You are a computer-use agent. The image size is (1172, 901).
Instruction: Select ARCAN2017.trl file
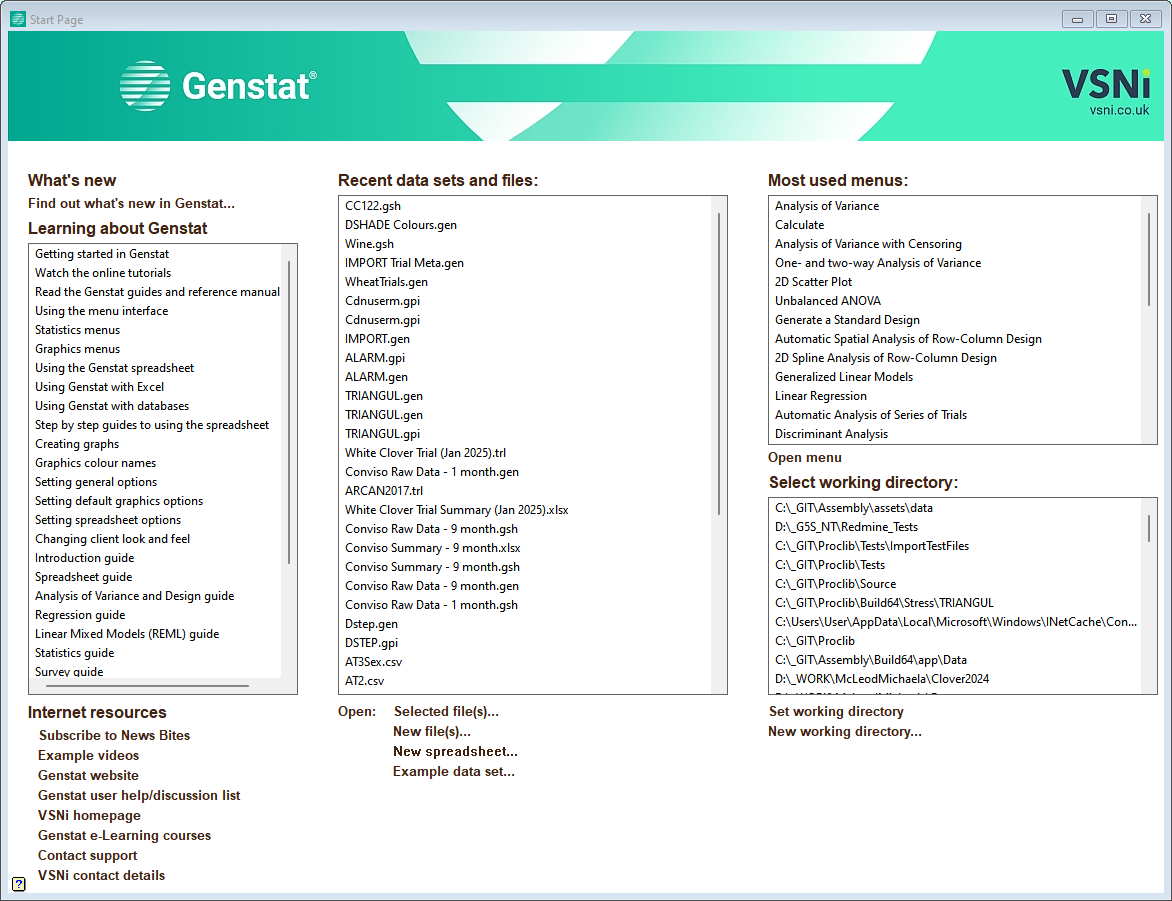pos(383,491)
